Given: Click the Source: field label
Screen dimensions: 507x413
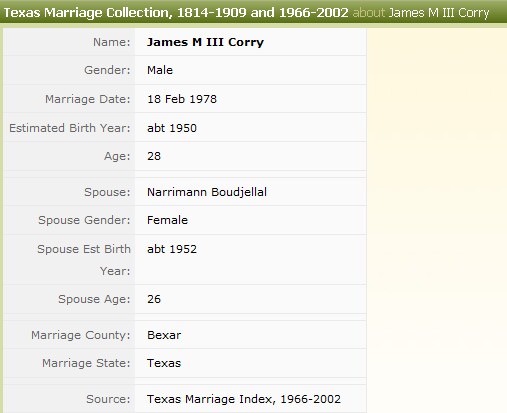Looking at the screenshot, I should tap(108, 399).
